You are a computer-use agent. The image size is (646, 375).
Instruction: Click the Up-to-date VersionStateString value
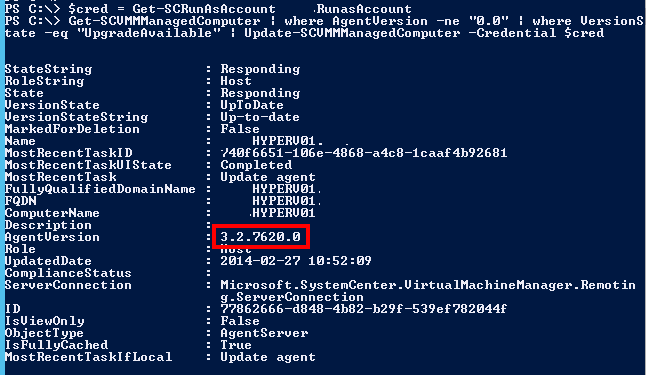pyautogui.click(x=260, y=117)
